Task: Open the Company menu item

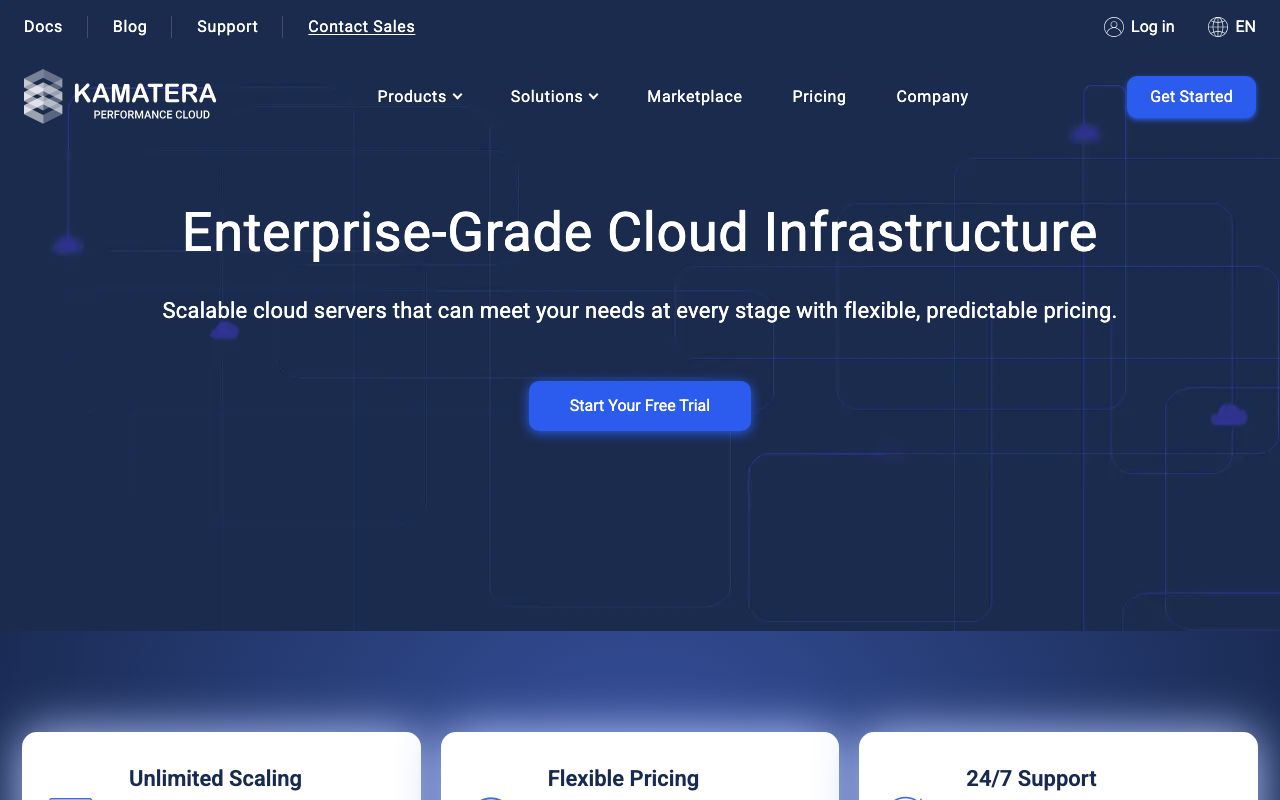Action: (932, 96)
